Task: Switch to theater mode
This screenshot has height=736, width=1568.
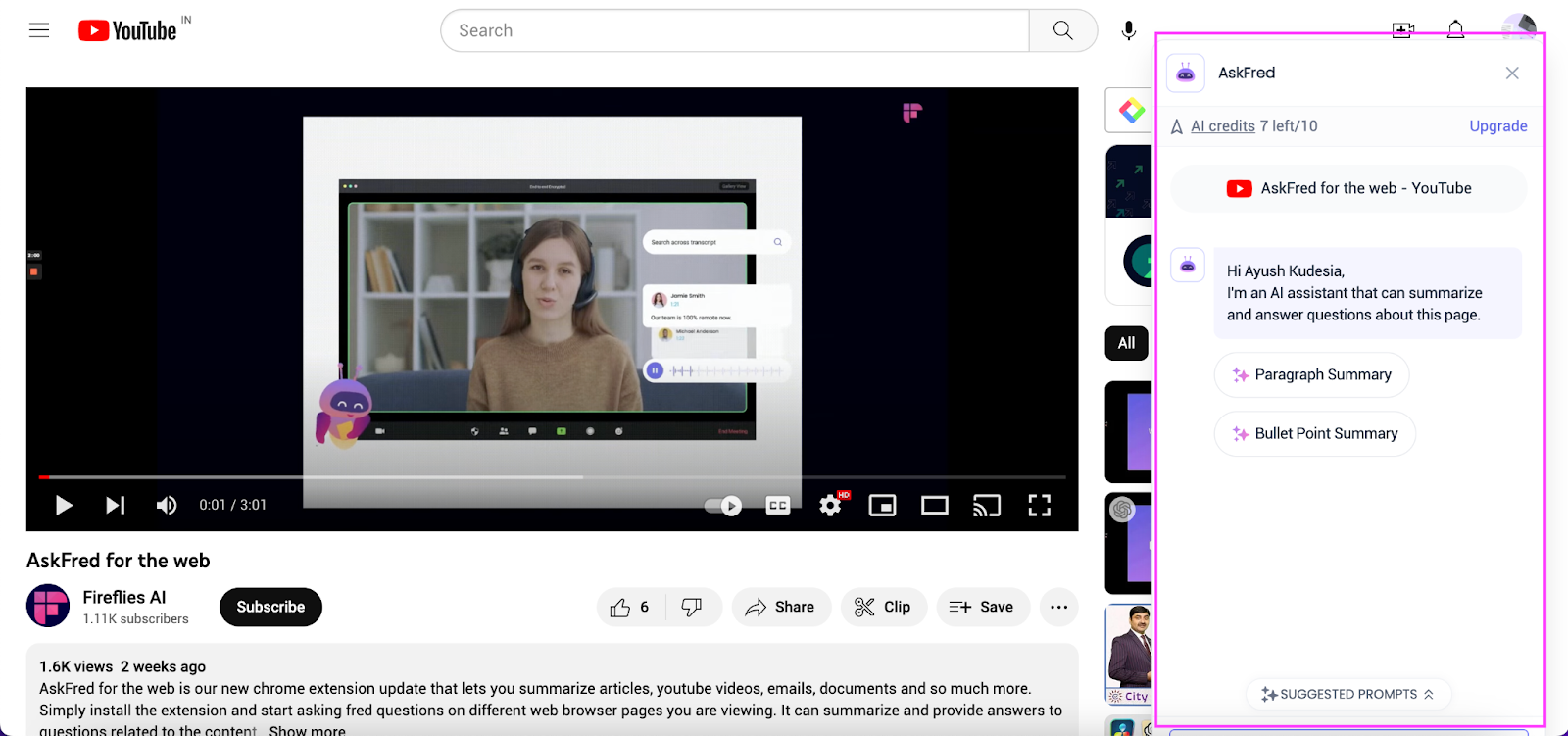Action: click(935, 506)
